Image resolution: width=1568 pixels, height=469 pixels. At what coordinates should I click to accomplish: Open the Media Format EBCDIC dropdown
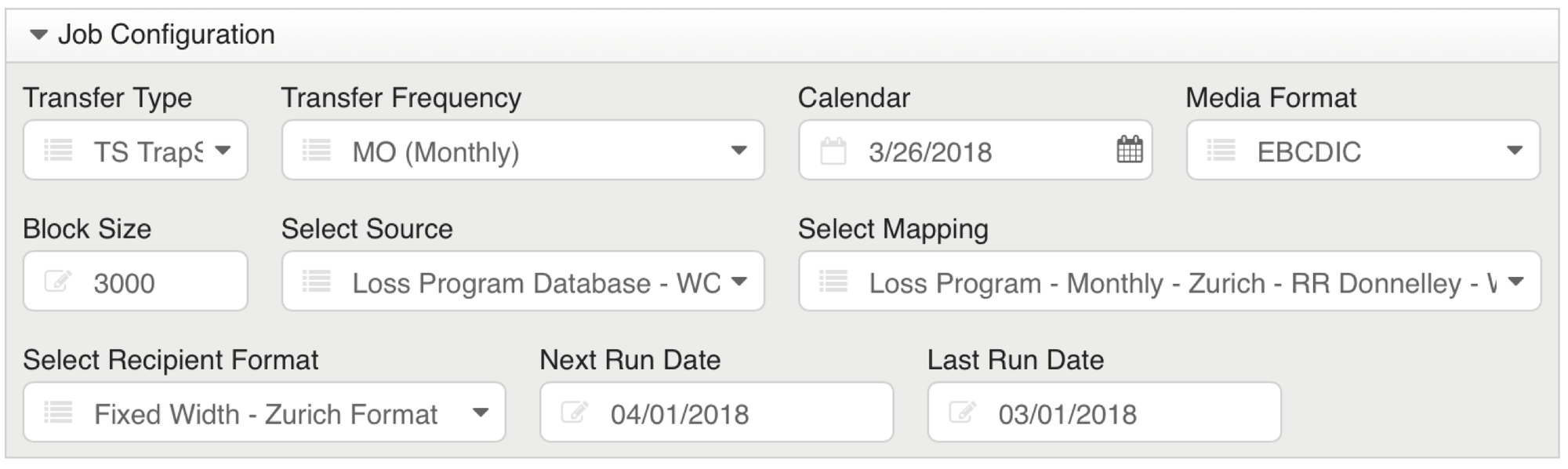click(1515, 150)
